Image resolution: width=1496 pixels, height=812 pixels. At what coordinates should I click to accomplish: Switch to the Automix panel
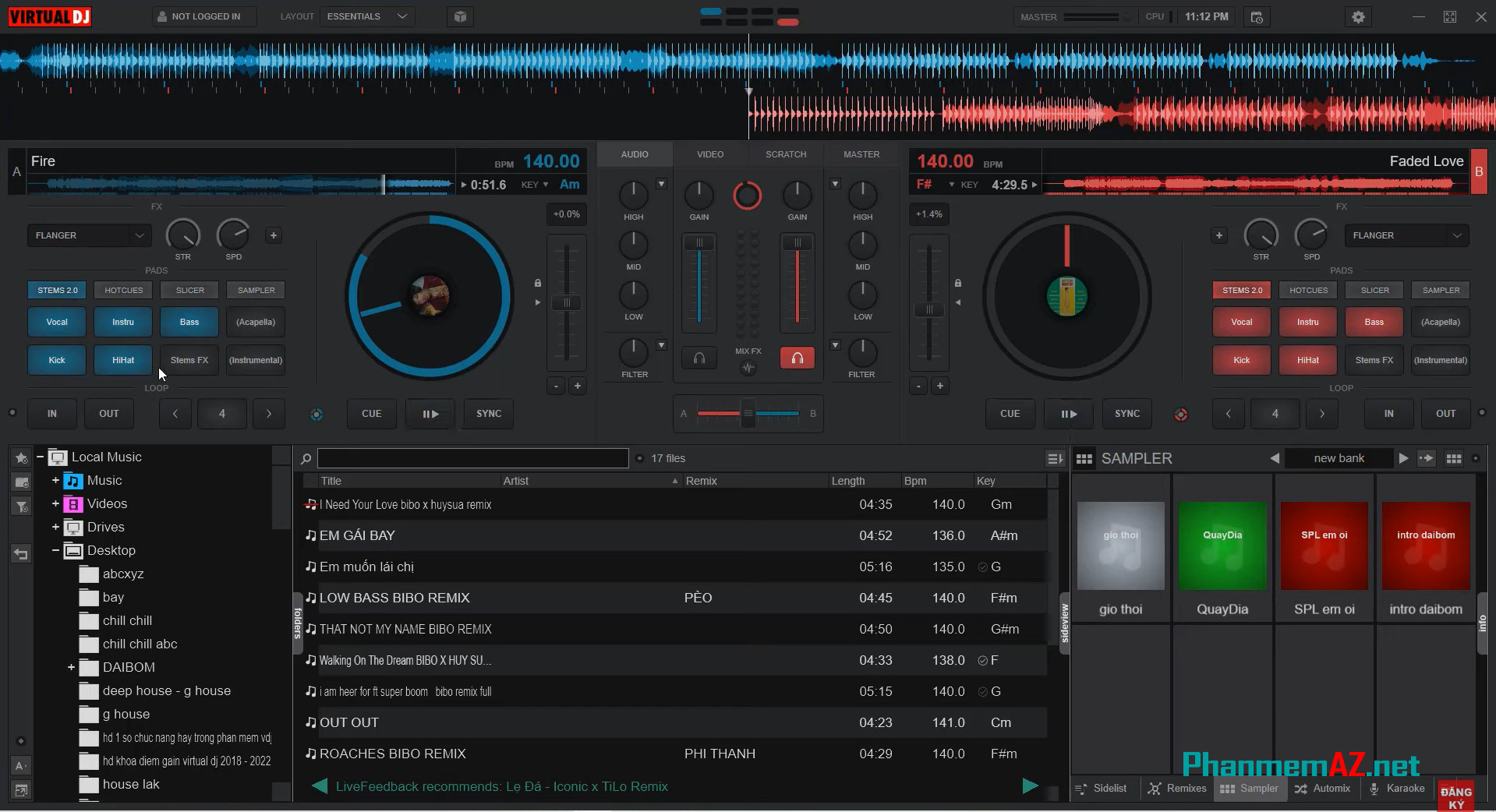(1323, 788)
